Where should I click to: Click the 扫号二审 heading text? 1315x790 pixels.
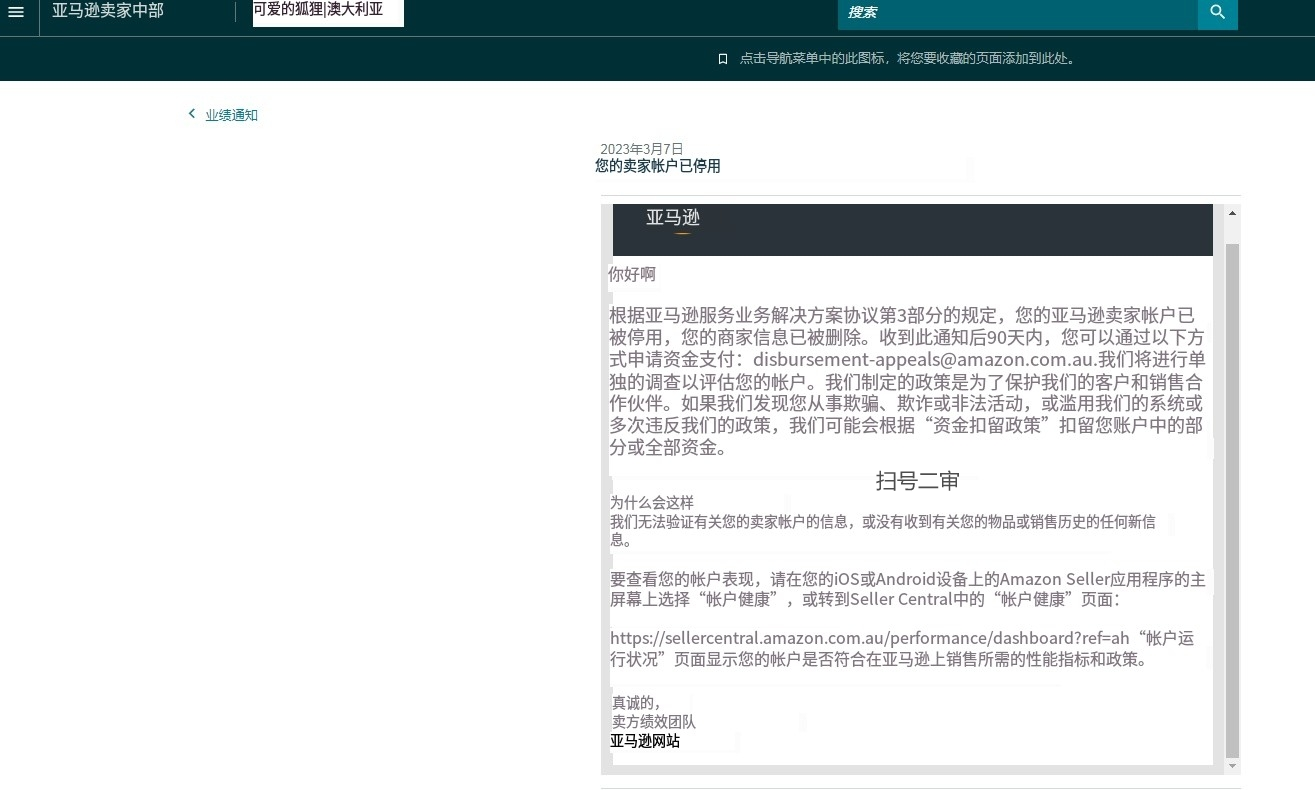(x=917, y=481)
